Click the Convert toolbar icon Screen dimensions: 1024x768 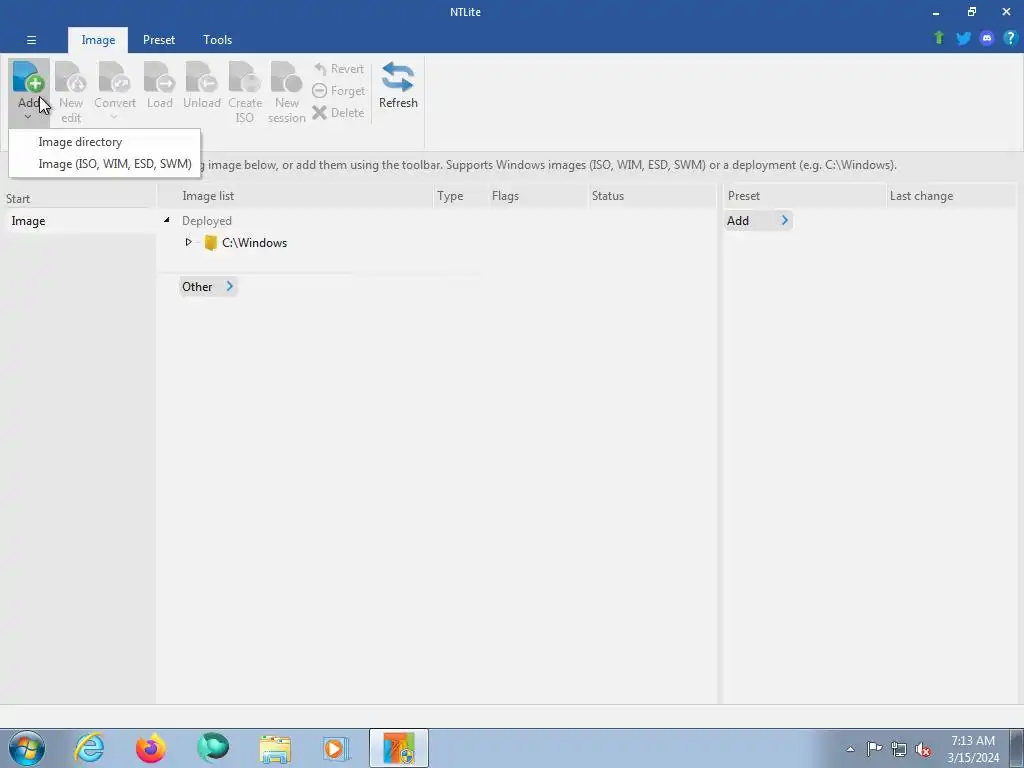pyautogui.click(x=114, y=76)
